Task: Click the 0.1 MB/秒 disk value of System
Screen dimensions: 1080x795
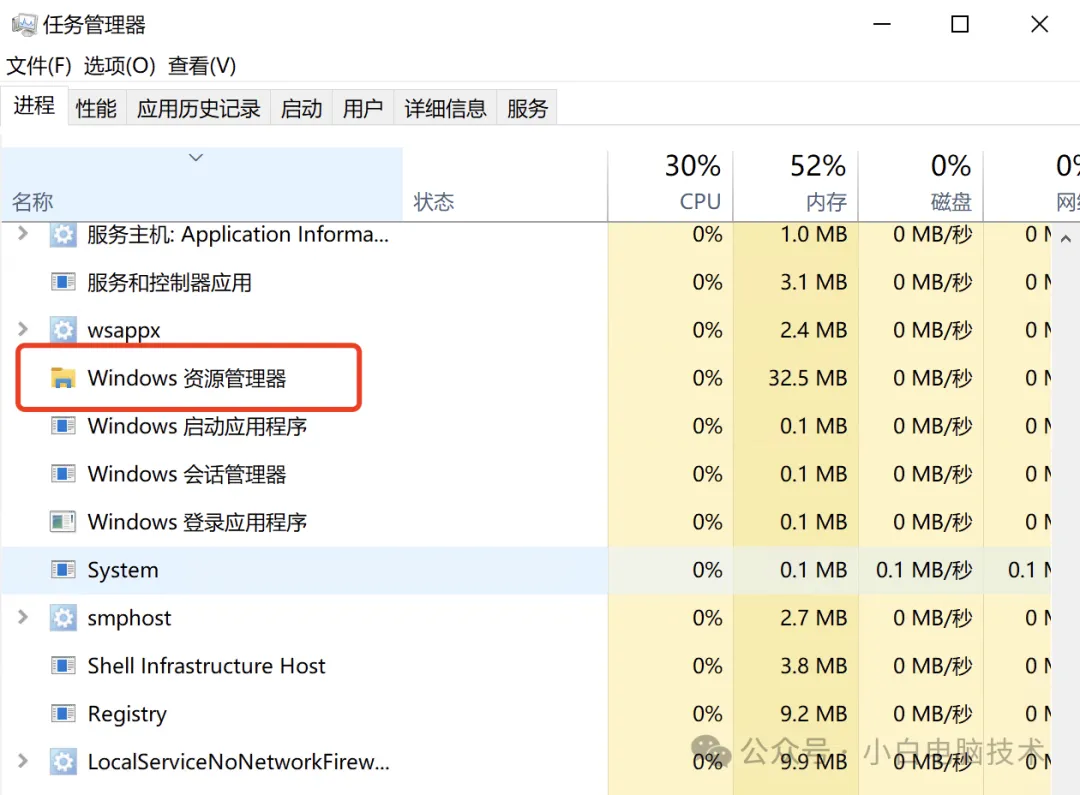Action: 924,570
